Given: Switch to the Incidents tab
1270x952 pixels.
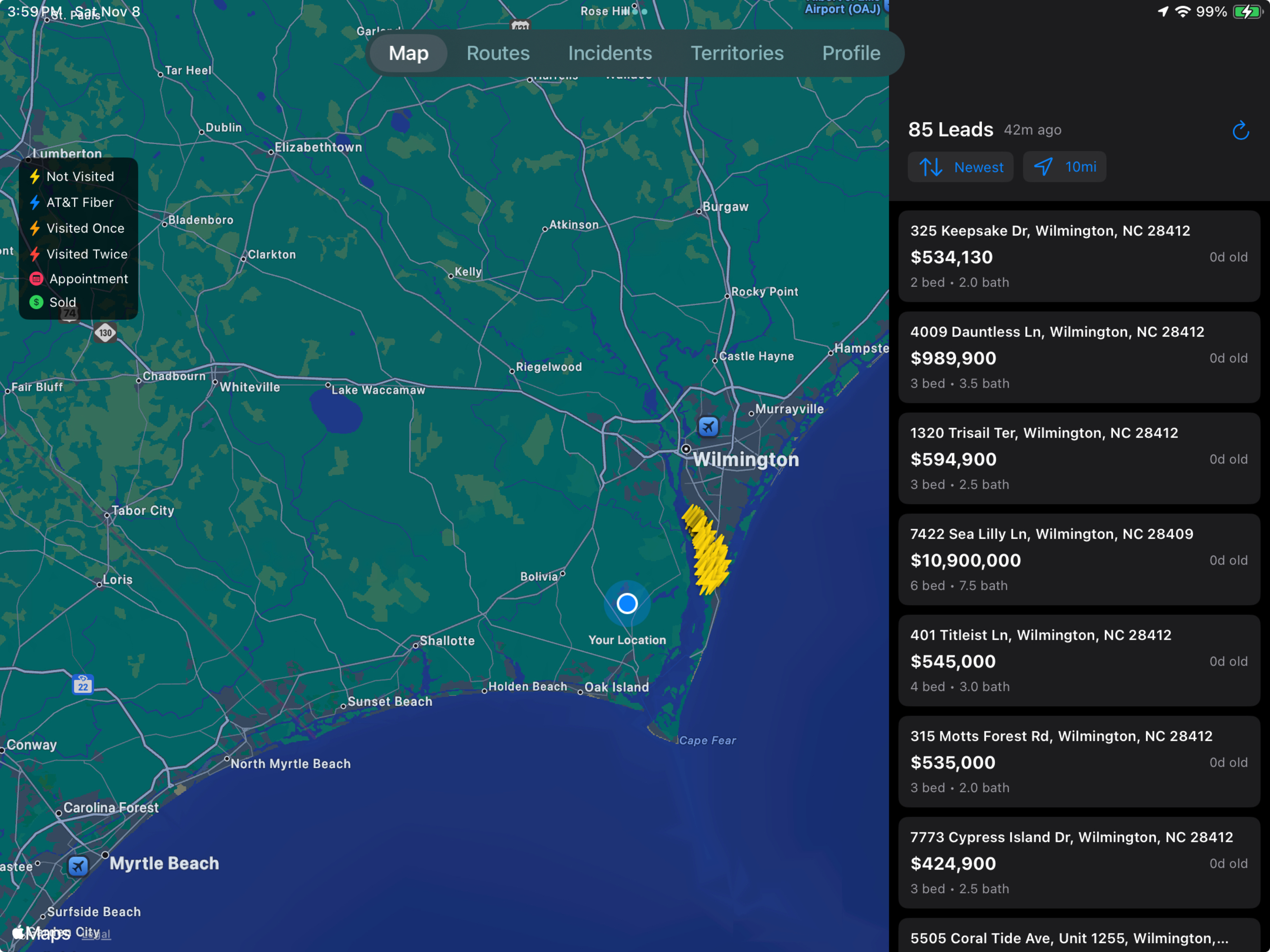Looking at the screenshot, I should point(610,53).
